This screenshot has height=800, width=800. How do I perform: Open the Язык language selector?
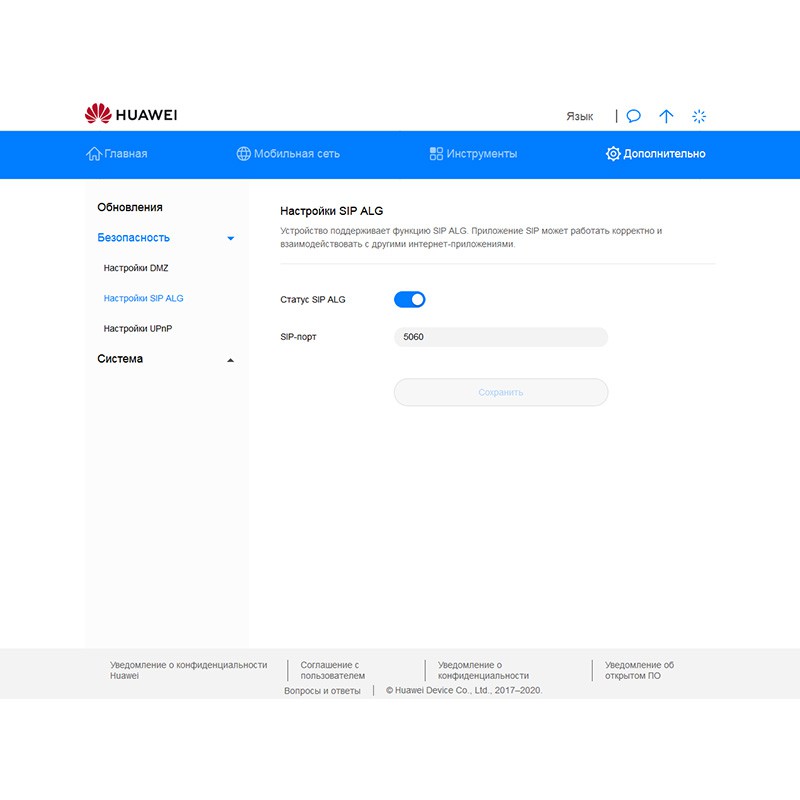tap(579, 116)
